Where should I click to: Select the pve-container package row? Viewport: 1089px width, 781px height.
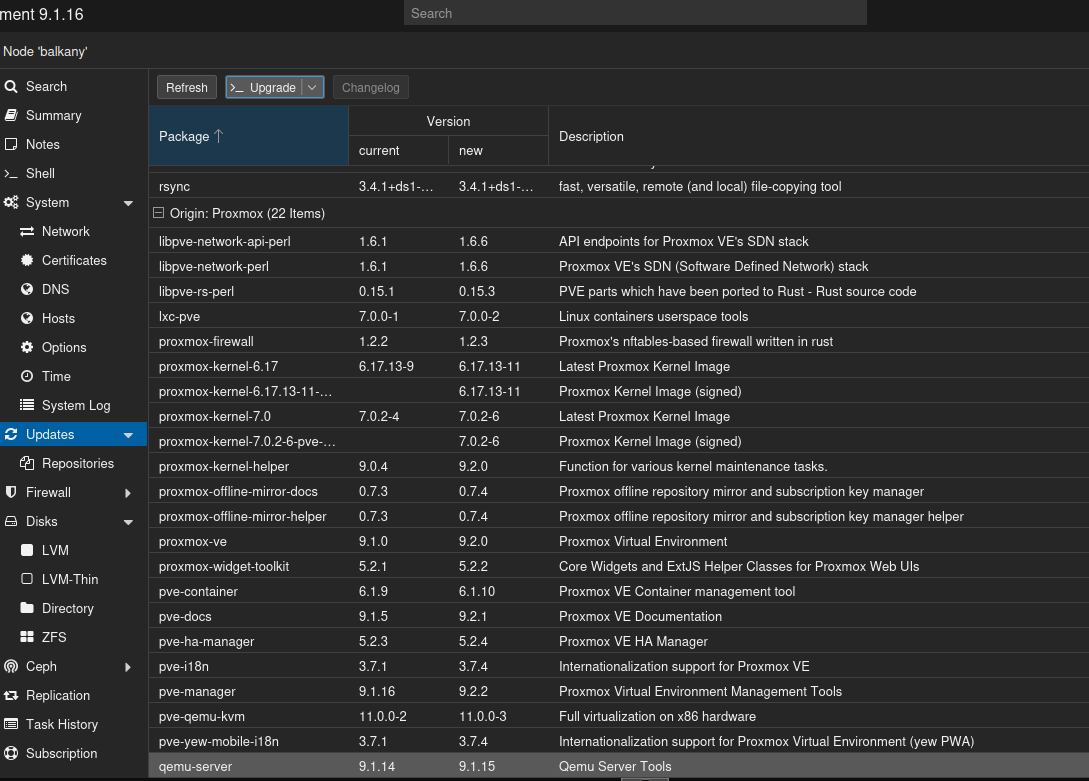pyautogui.click(x=619, y=591)
